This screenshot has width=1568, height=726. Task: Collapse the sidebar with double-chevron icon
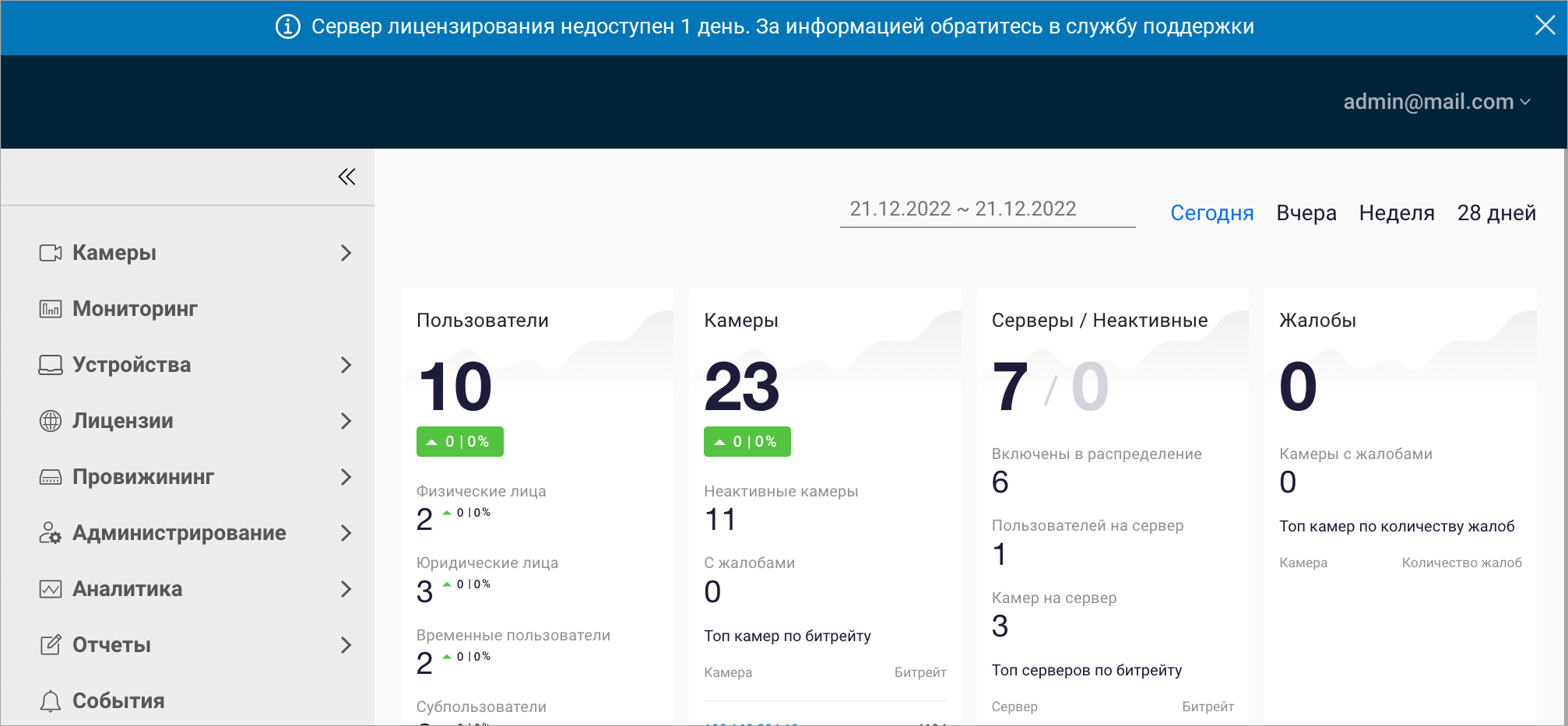[x=346, y=177]
